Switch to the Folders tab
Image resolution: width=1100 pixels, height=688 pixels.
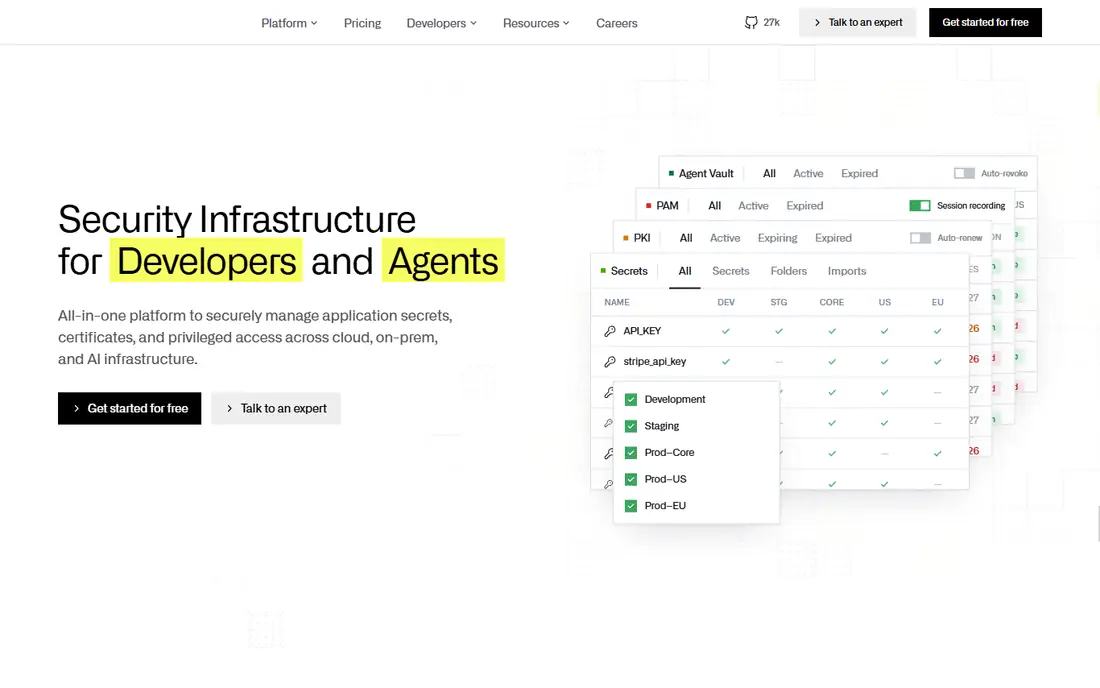(x=789, y=271)
